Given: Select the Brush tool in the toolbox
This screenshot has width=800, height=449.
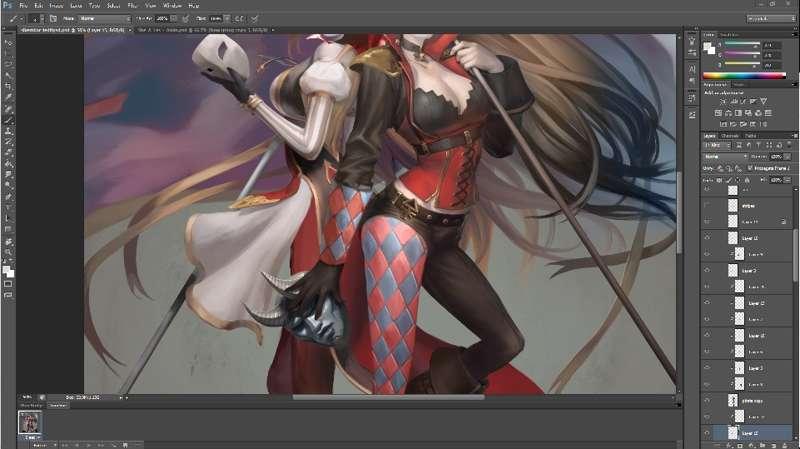Looking at the screenshot, I should click(x=8, y=120).
